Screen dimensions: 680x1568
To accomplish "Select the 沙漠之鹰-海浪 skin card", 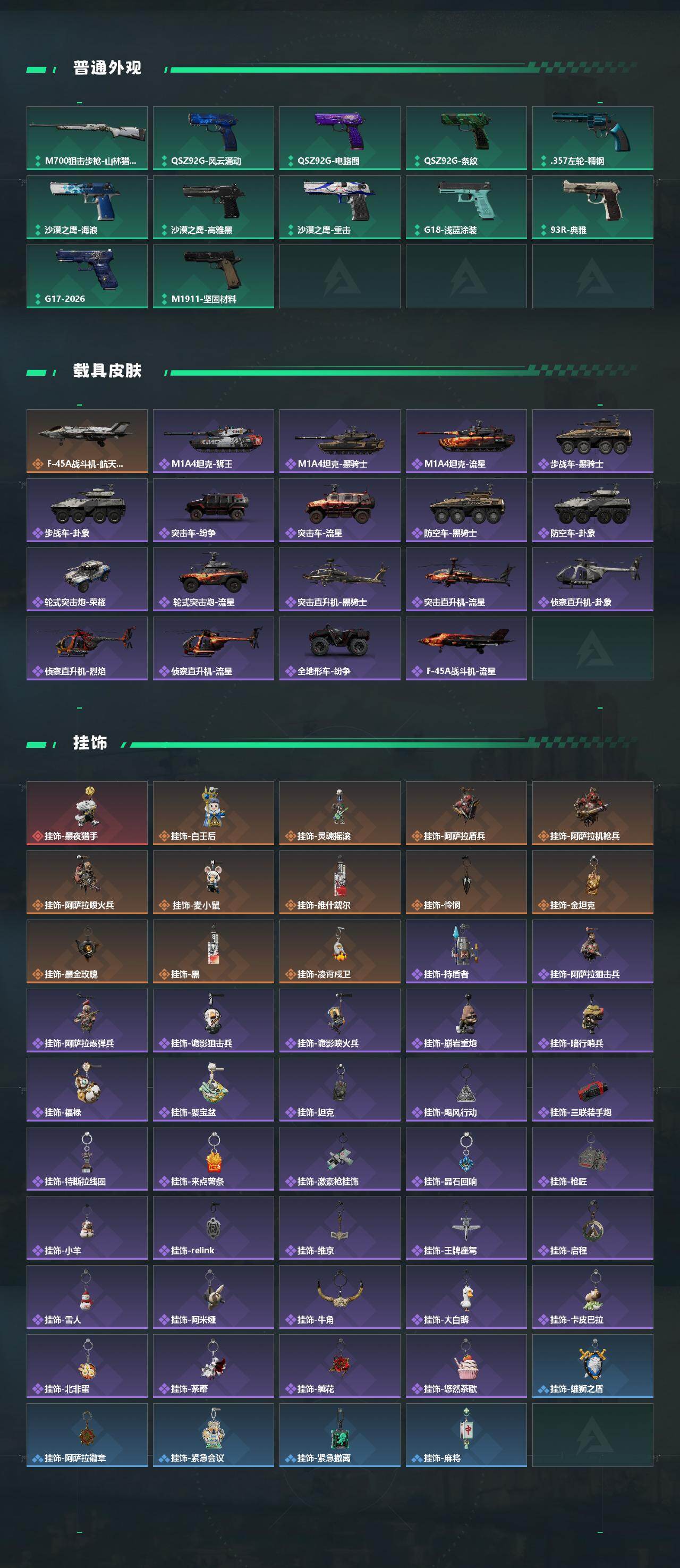I will tap(87, 207).
